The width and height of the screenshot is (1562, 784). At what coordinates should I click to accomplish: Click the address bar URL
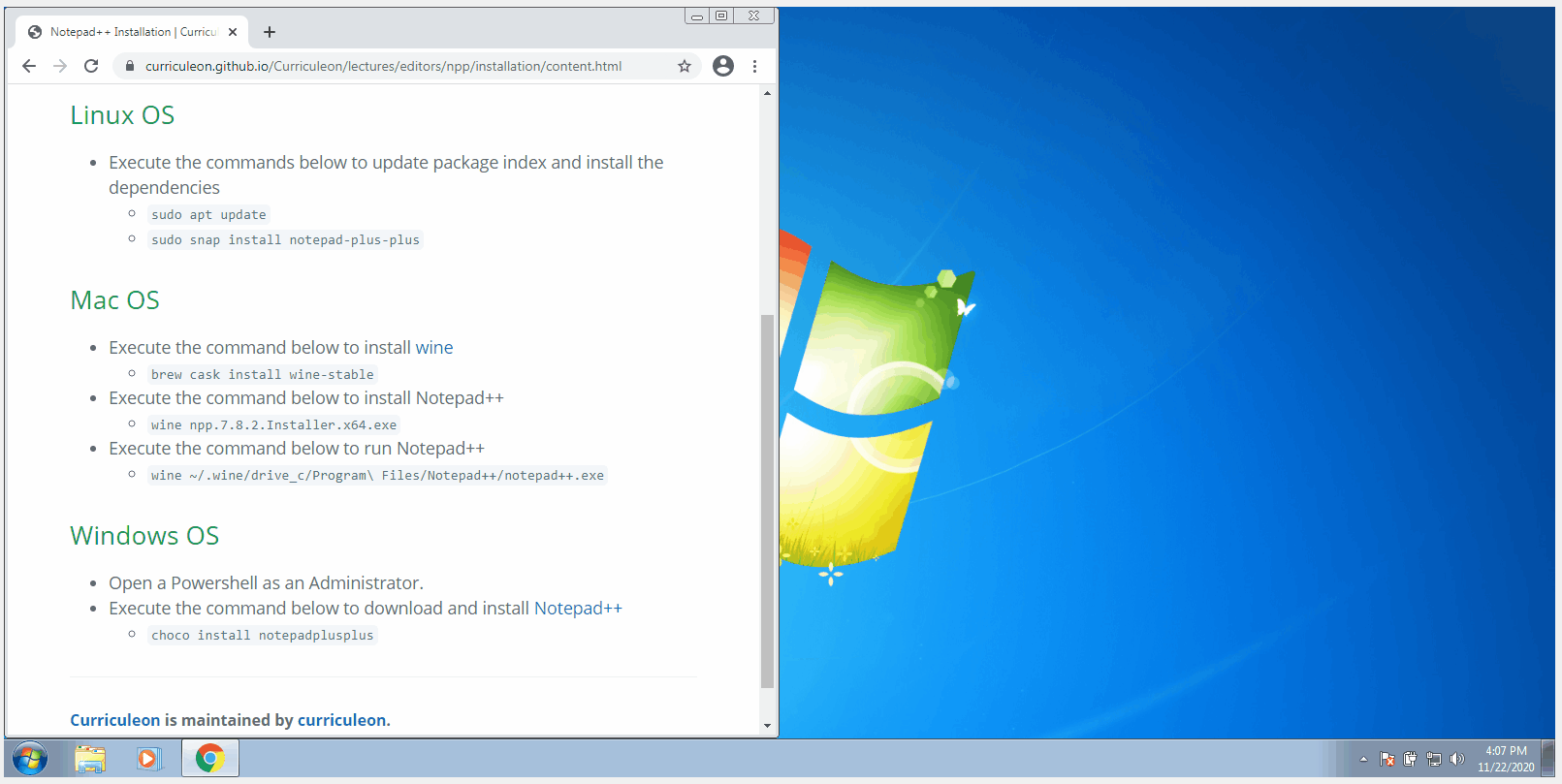pos(384,66)
